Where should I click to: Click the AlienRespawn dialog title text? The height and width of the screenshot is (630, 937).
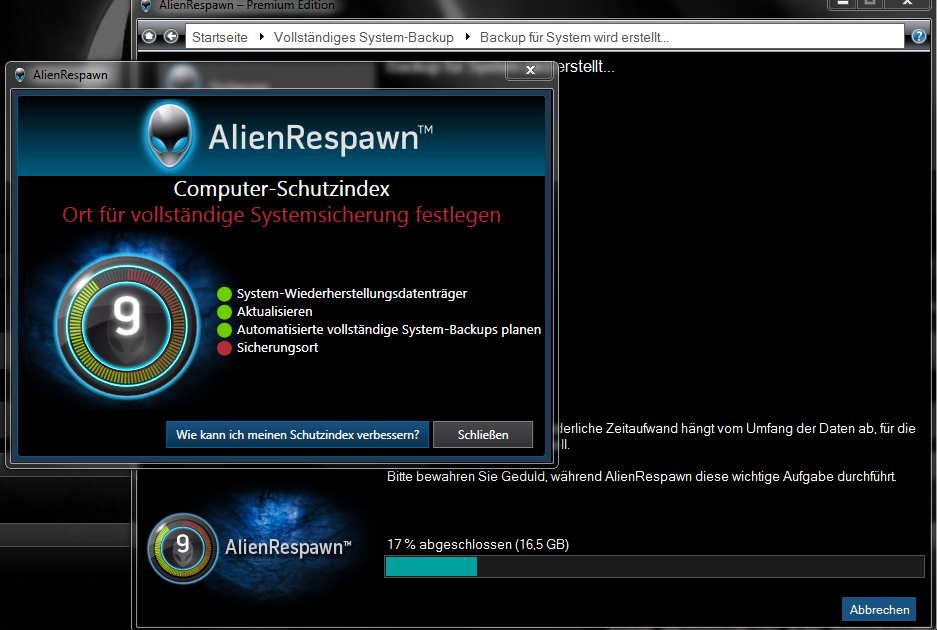tap(71, 75)
